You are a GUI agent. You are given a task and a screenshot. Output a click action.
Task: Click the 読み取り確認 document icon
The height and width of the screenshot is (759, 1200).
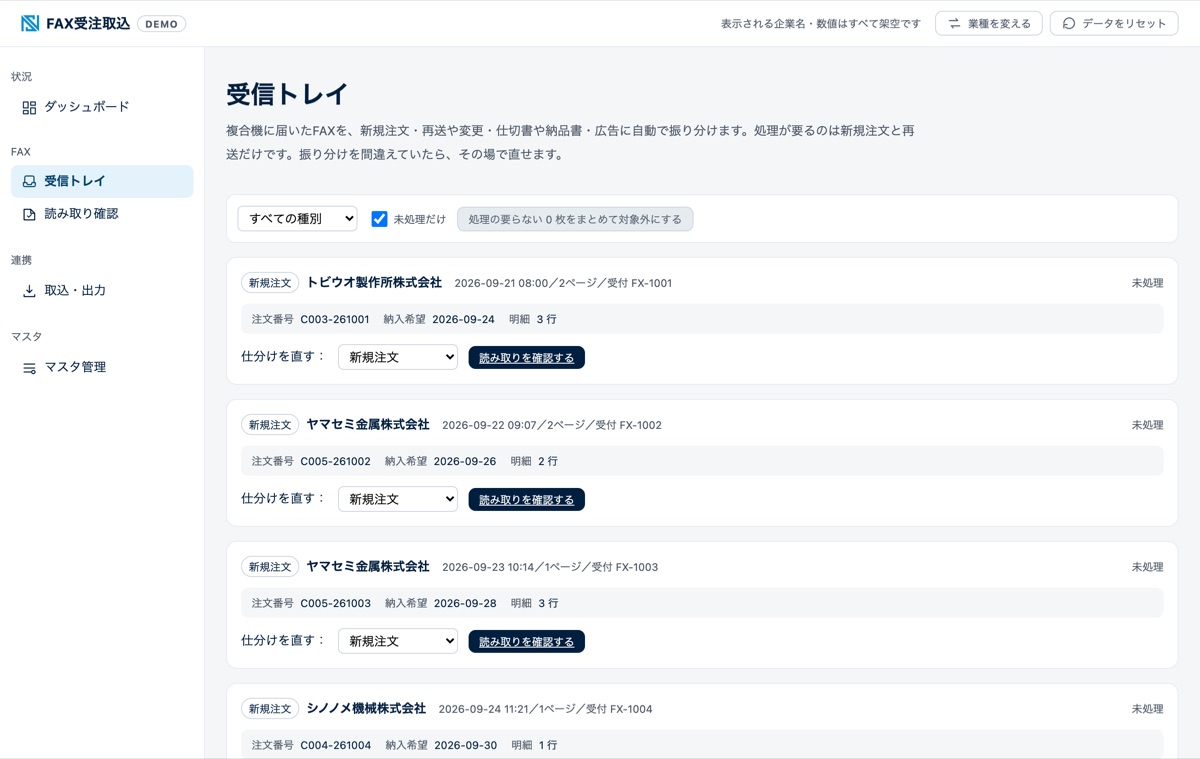[29, 214]
